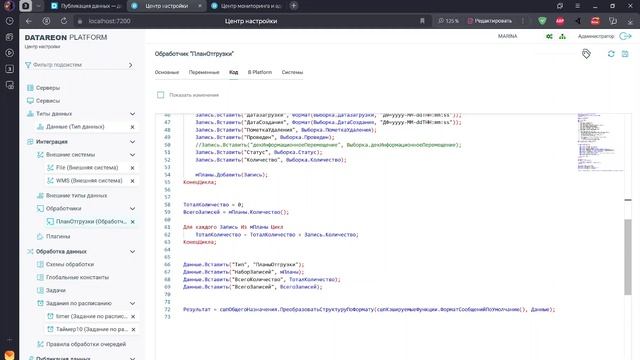Reload the page in browser toolbar

pyautogui.click(x=64, y=21)
